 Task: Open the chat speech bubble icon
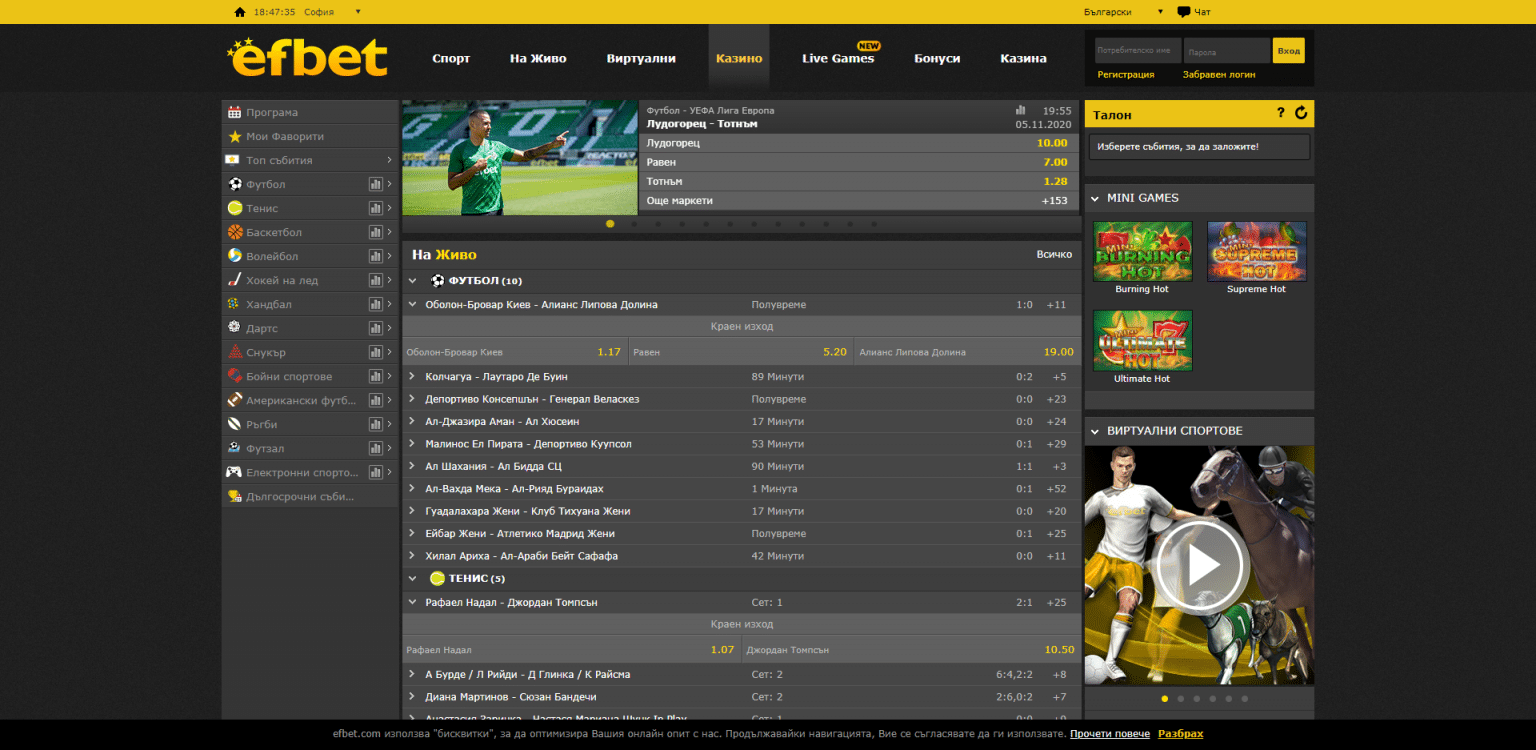pos(1184,12)
